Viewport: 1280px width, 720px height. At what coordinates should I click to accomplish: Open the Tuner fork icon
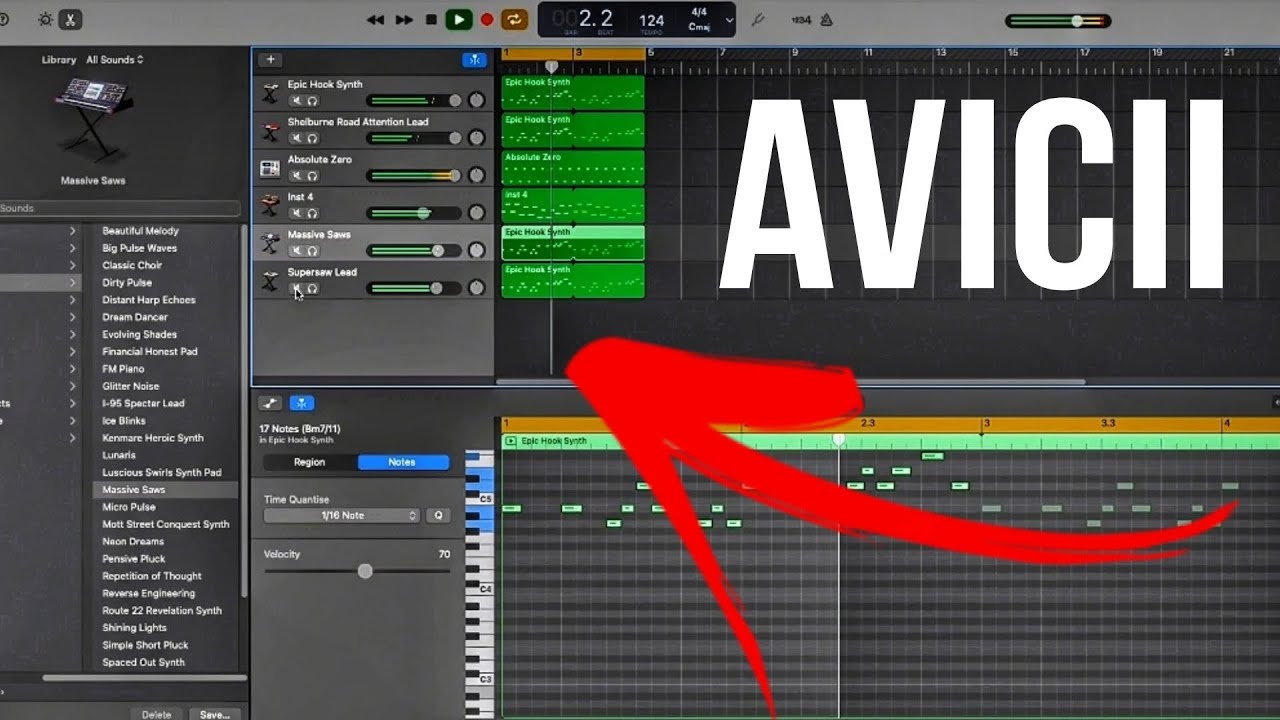click(758, 19)
